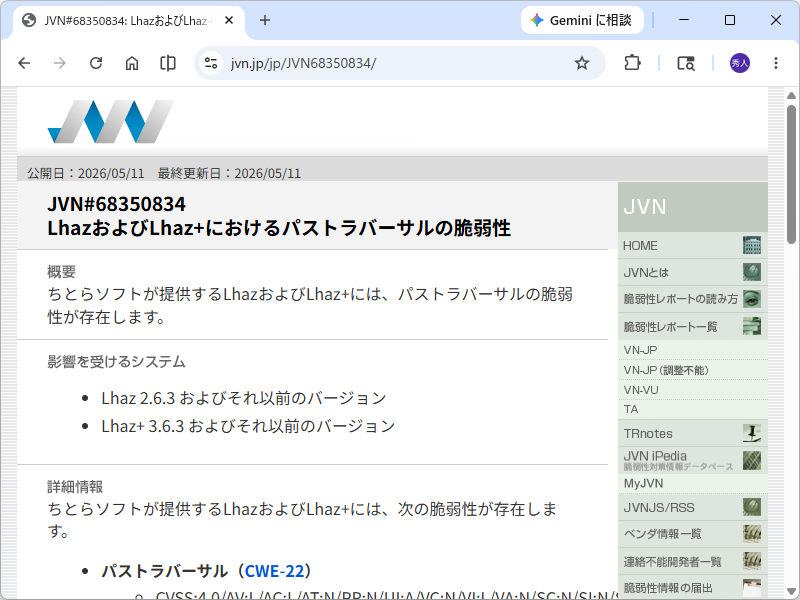Viewport: 800px width, 600px height.
Task: Open 脆弱性レポート一覧 menu item
Action: (692, 327)
